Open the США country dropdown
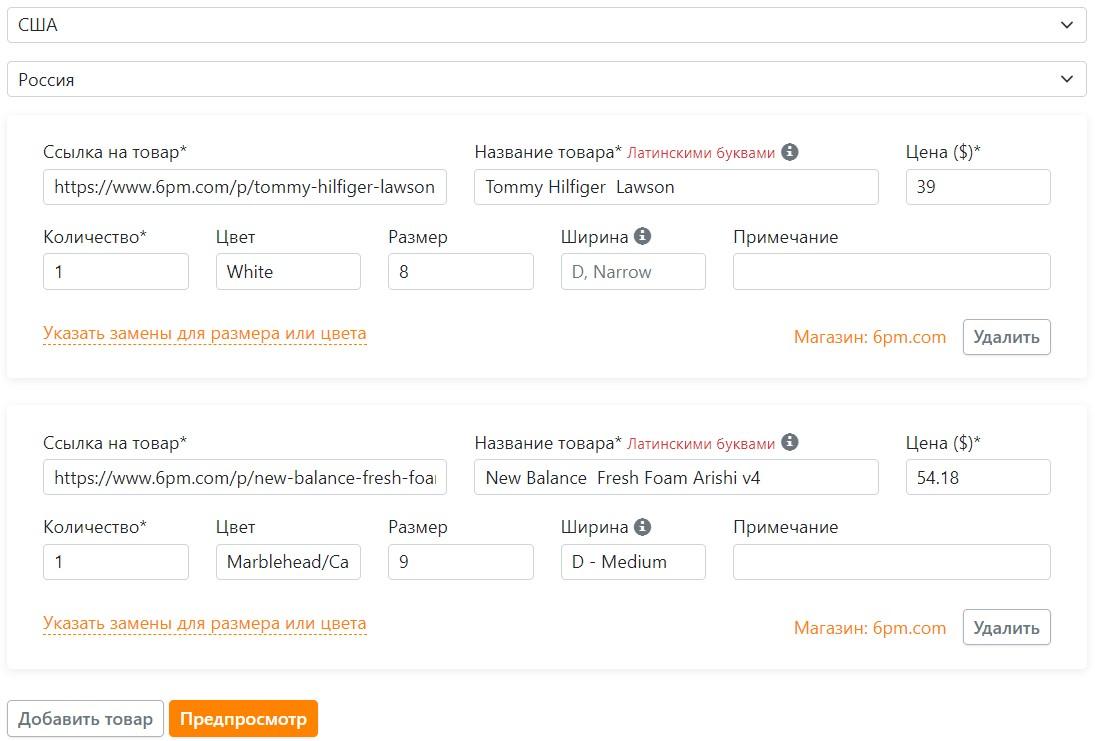This screenshot has width=1095, height=741. point(546,26)
